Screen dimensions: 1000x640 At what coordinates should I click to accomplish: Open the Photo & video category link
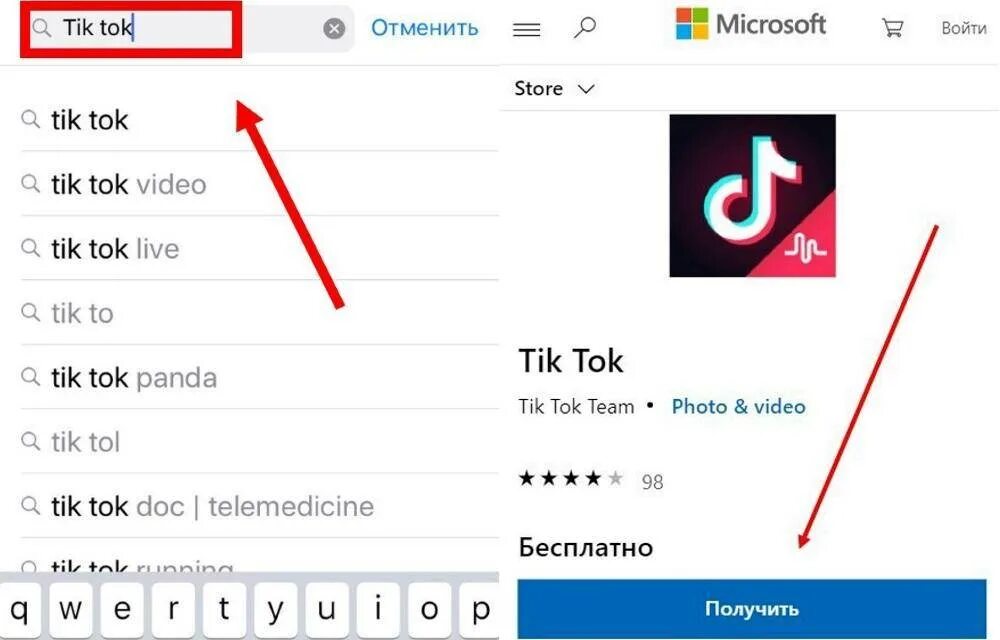[x=739, y=407]
